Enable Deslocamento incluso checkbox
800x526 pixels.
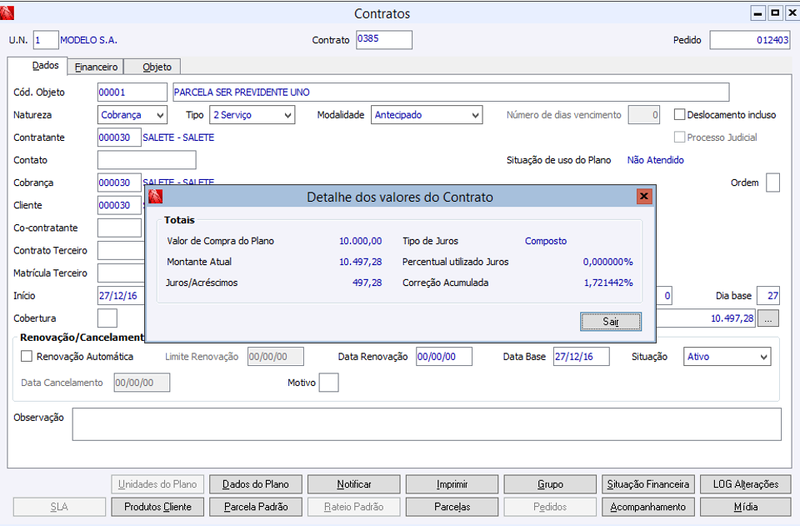[679, 114]
